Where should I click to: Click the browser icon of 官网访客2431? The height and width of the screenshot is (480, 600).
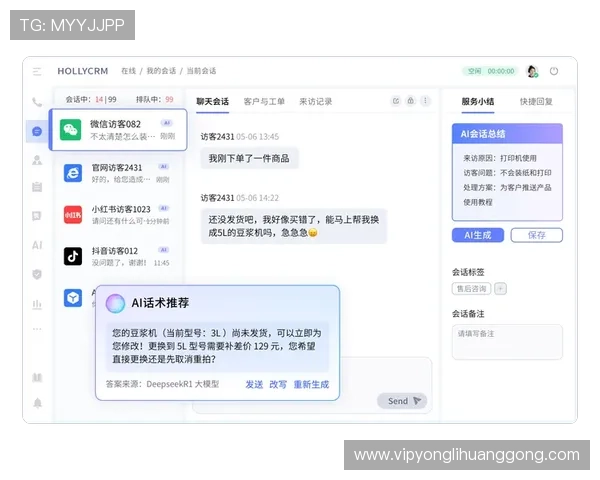pyautogui.click(x=73, y=173)
